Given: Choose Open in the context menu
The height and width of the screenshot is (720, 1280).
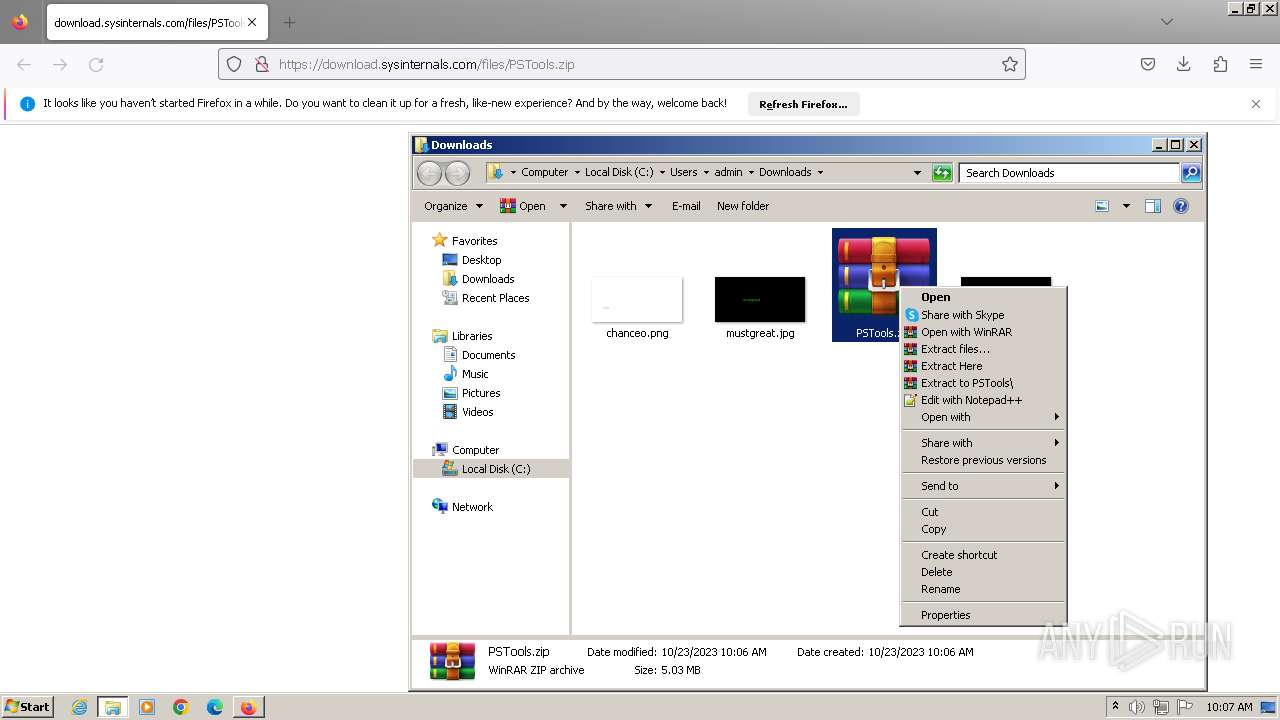Looking at the screenshot, I should [983, 297].
